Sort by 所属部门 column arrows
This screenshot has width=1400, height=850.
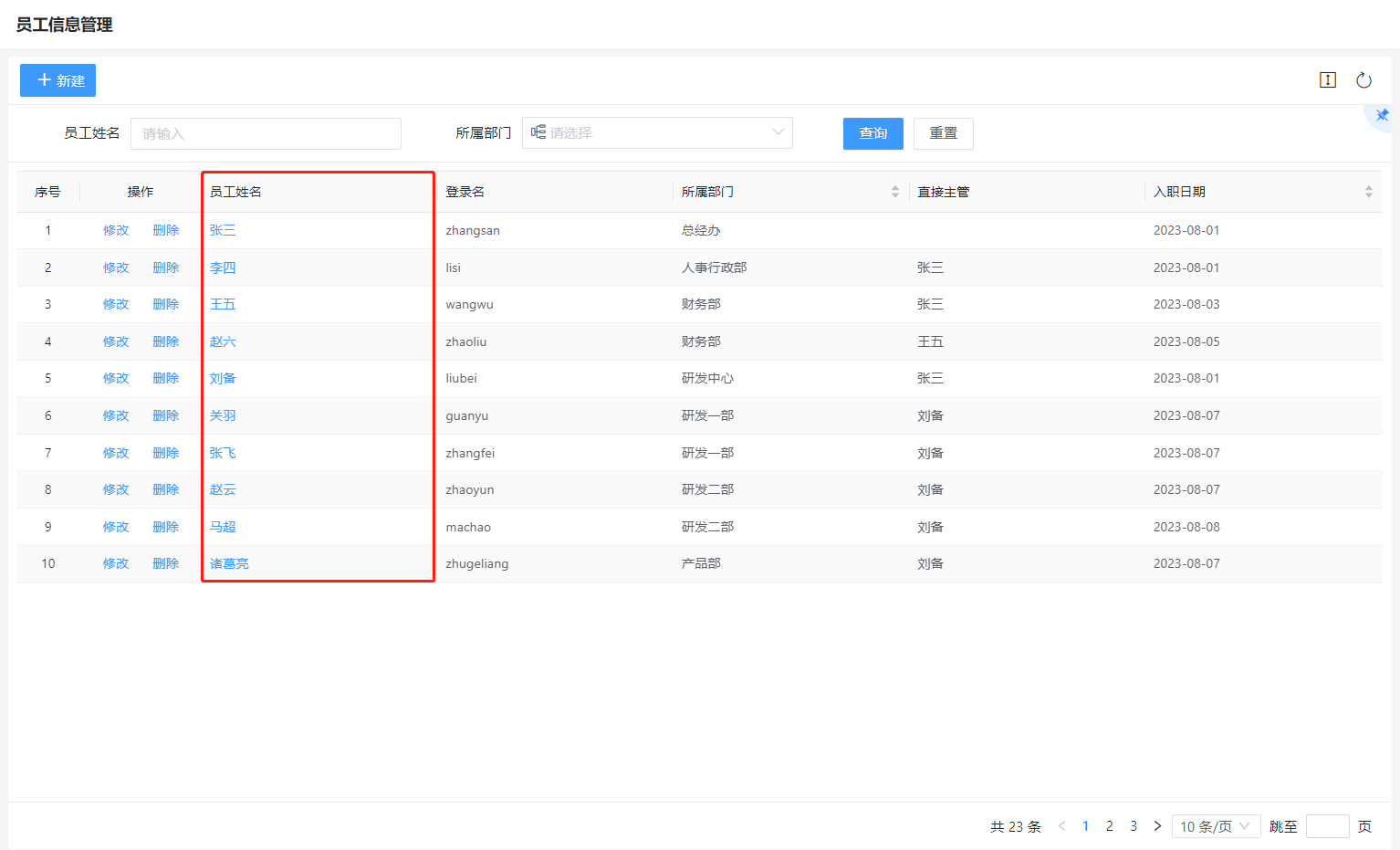pos(894,192)
